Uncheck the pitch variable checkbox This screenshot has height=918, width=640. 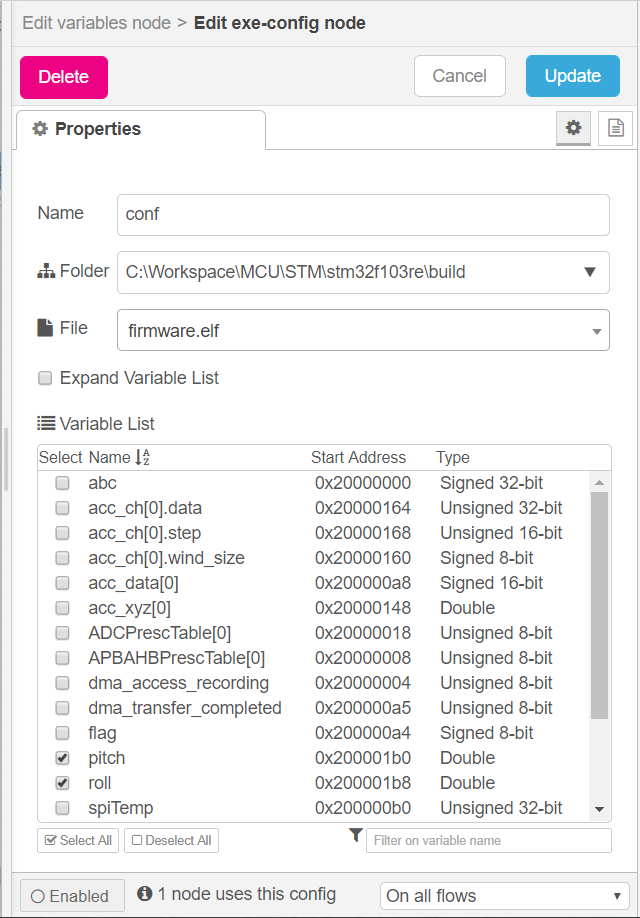click(62, 758)
